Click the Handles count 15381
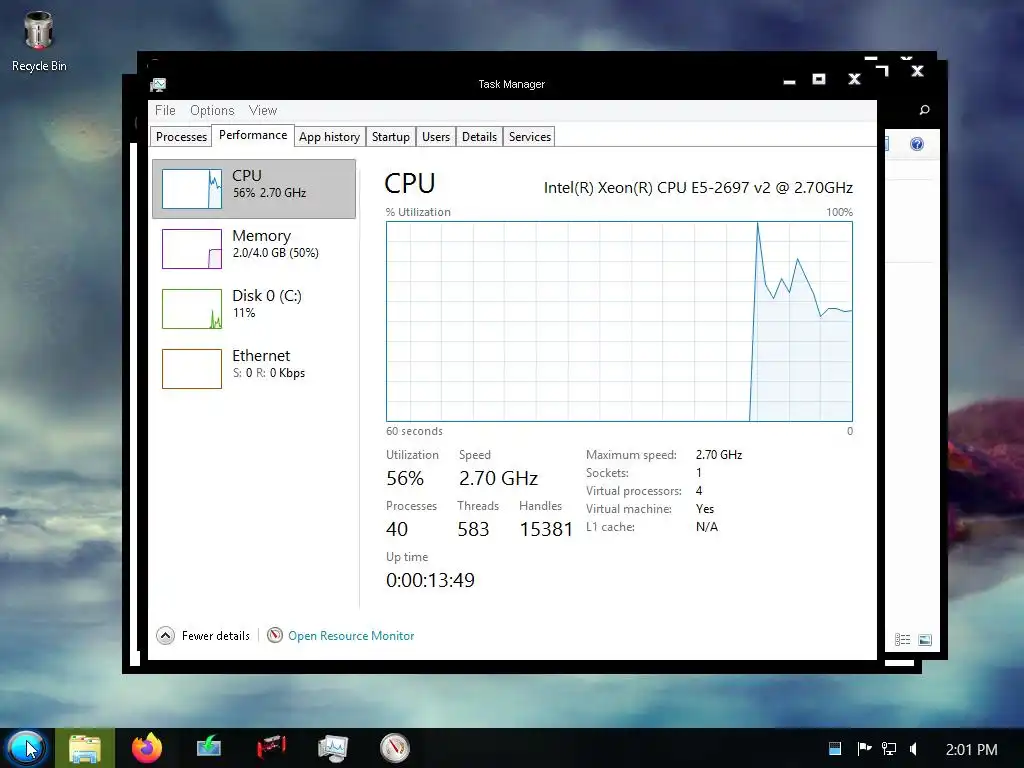Viewport: 1024px width, 768px height. (x=546, y=529)
